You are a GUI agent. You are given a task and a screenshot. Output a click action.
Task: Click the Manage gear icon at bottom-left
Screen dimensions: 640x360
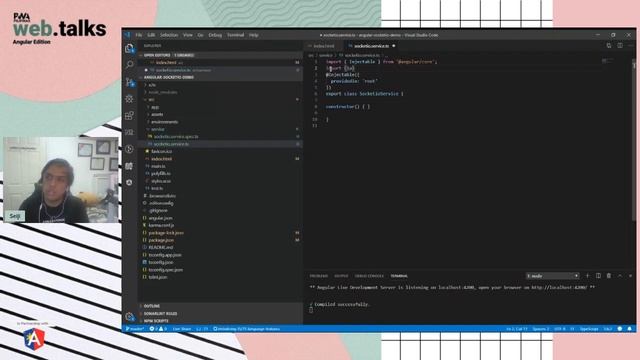129,316
